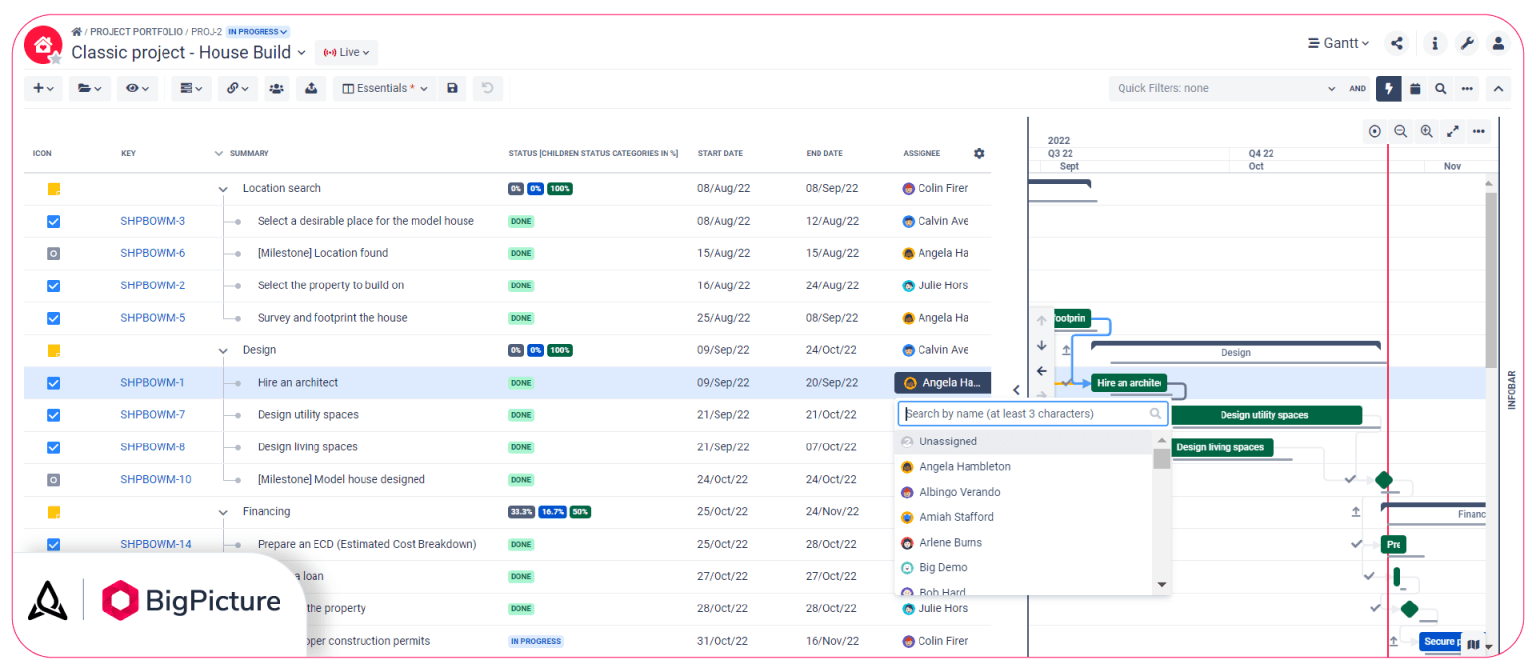Open the SHPBOWM-6 issue link
1536x672 pixels.
click(153, 253)
